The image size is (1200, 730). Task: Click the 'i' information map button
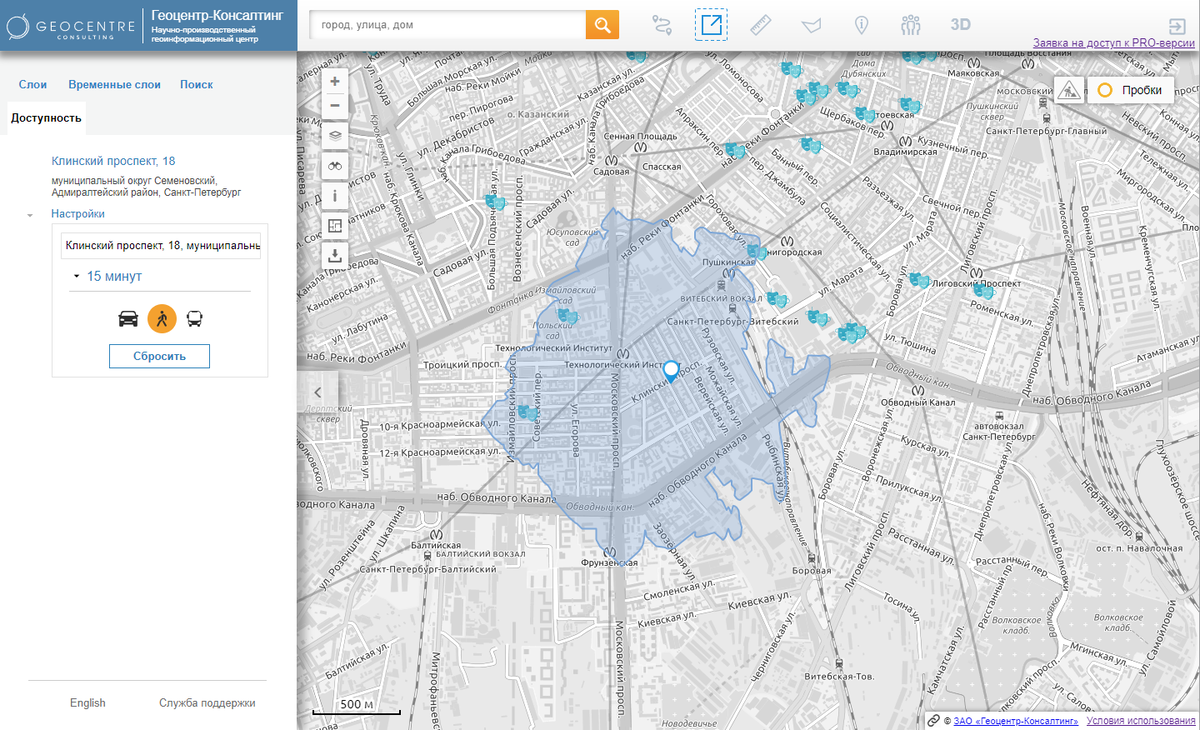[335, 196]
